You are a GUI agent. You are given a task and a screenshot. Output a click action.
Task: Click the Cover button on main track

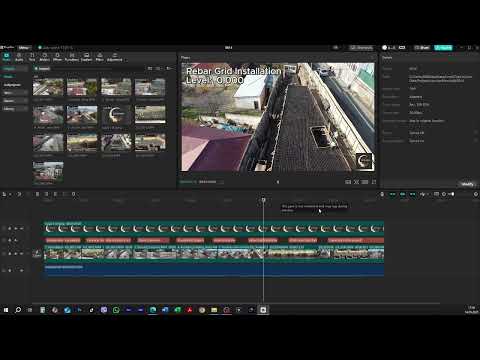[x=37, y=254]
